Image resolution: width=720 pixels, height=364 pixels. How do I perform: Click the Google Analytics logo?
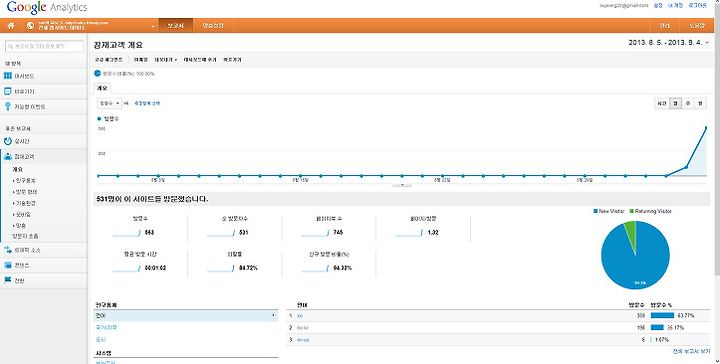47,7
